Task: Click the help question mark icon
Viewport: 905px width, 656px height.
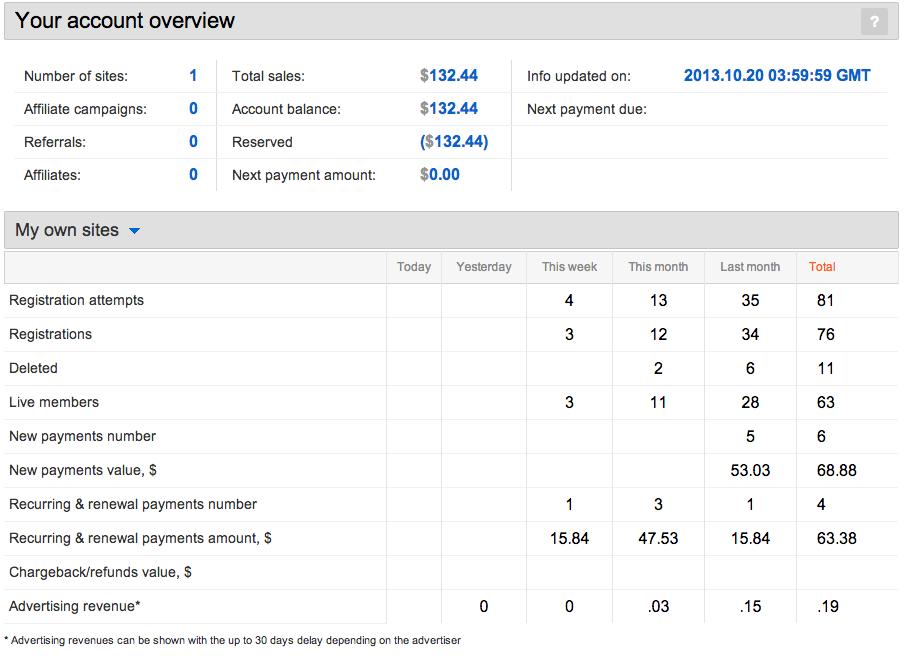Action: tap(874, 21)
